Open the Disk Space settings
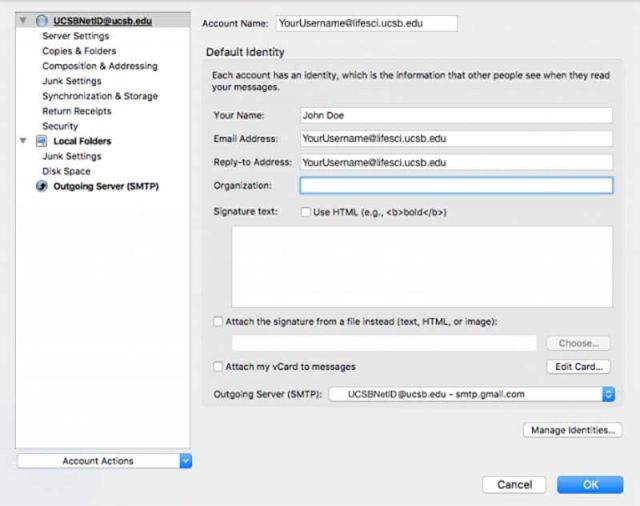This screenshot has width=640, height=506. (66, 171)
